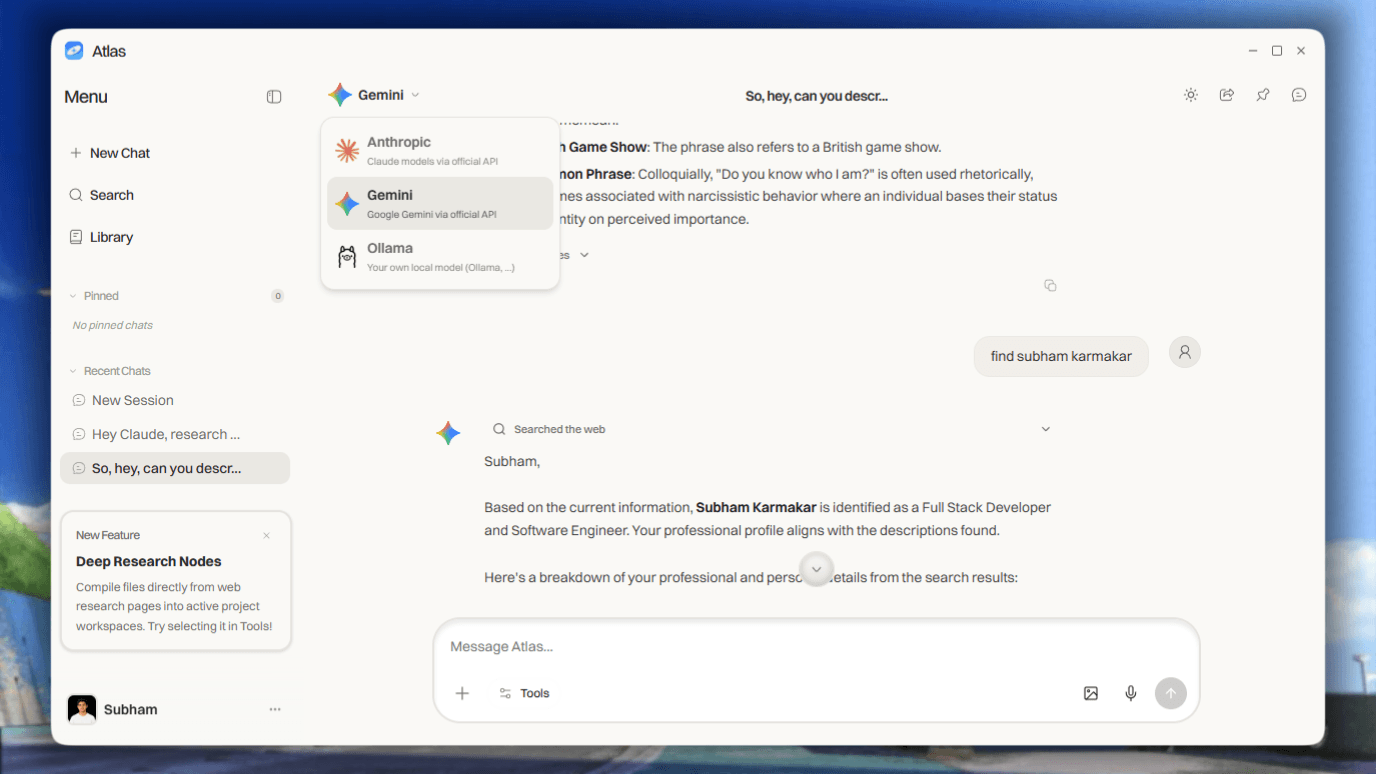This screenshot has width=1376, height=774.
Task: Click the send arrow button
Action: coord(1170,693)
